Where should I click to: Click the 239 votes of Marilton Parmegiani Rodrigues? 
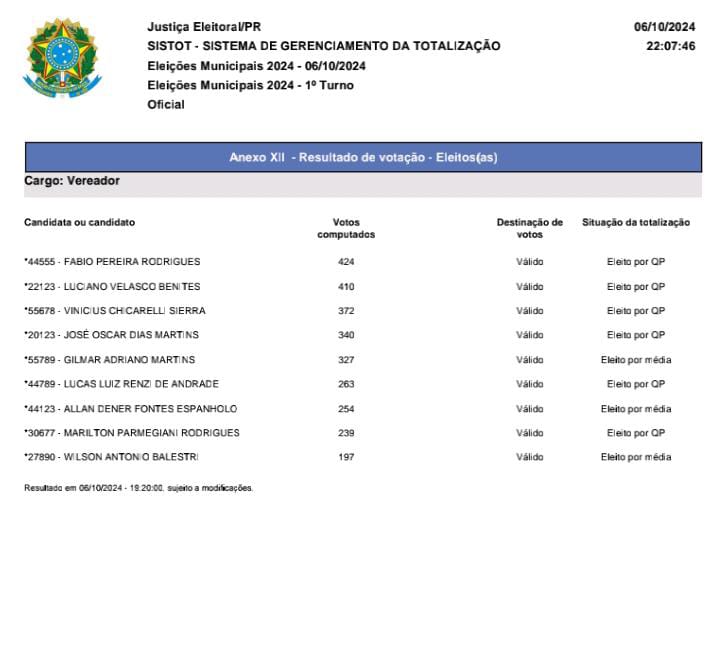pos(346,433)
